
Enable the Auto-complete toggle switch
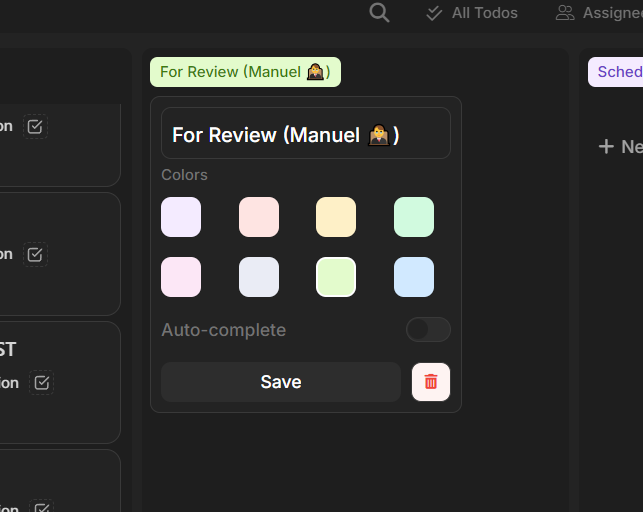[428, 330]
